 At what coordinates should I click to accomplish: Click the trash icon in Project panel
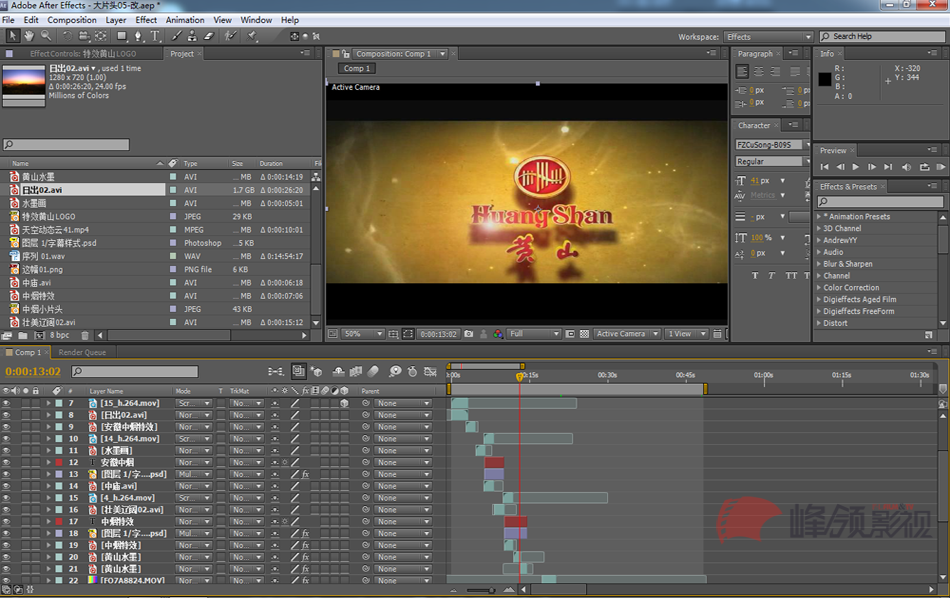coord(85,336)
